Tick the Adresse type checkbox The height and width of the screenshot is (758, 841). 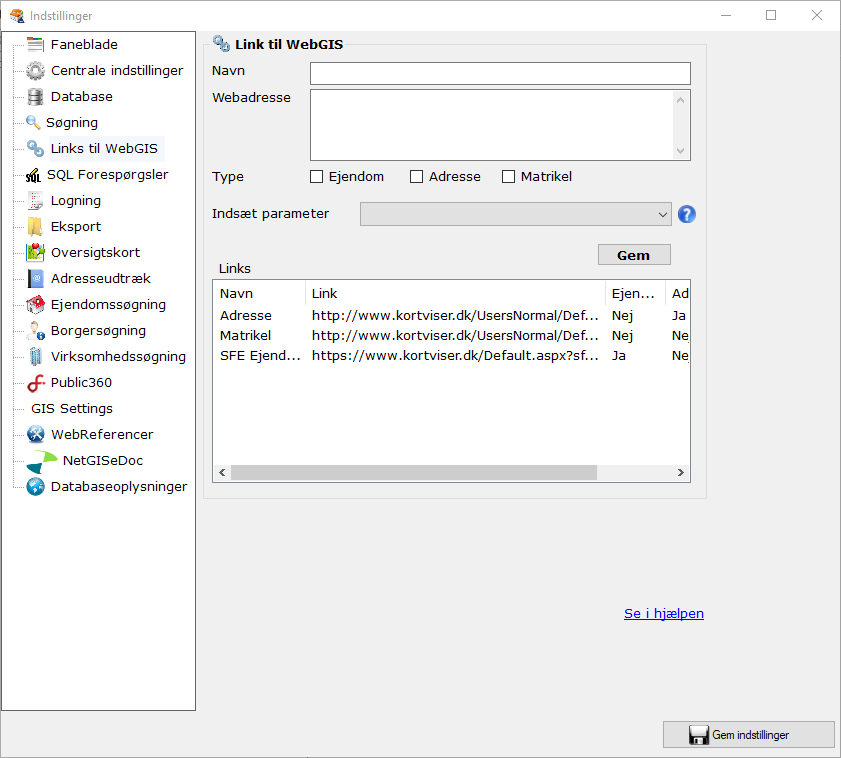pos(417,177)
